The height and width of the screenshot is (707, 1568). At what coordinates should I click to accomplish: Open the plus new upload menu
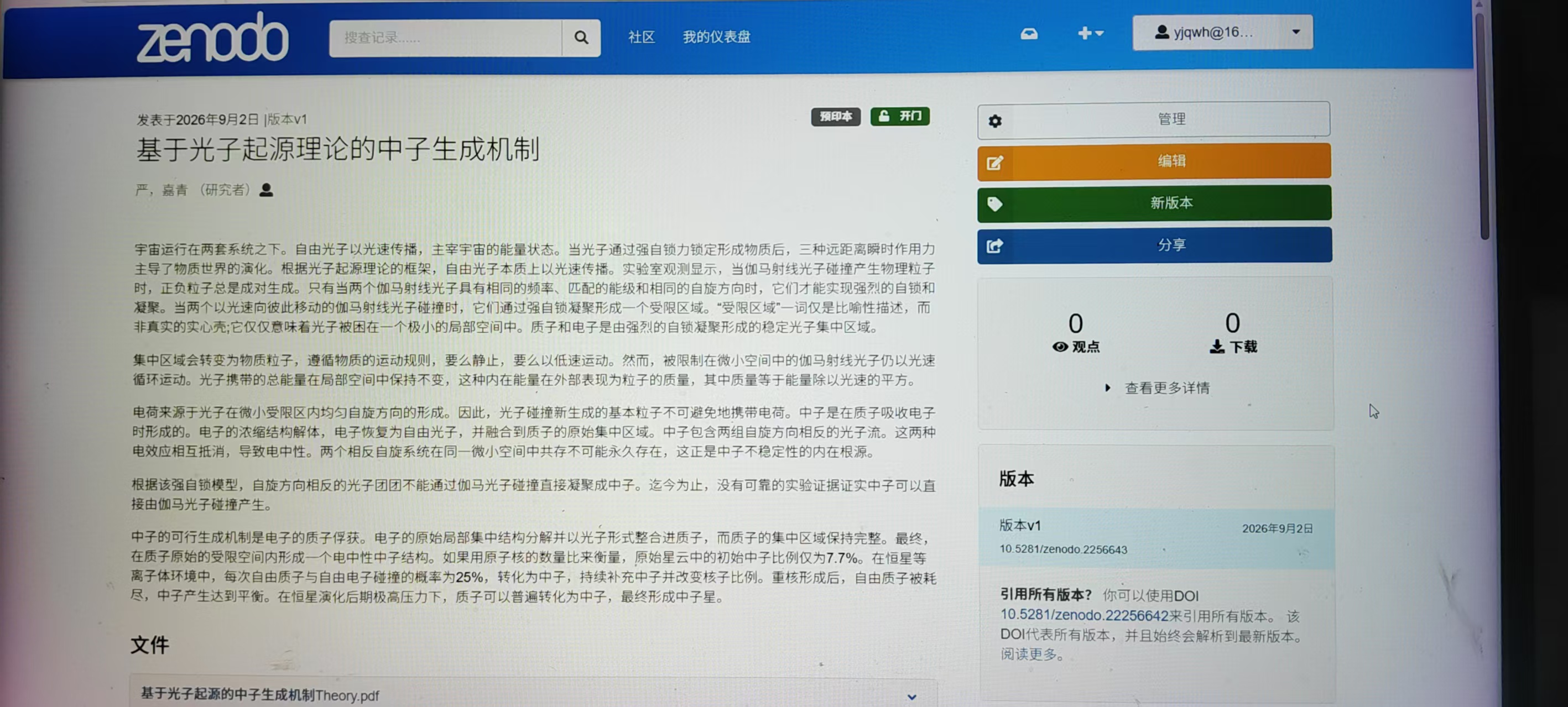(1090, 34)
